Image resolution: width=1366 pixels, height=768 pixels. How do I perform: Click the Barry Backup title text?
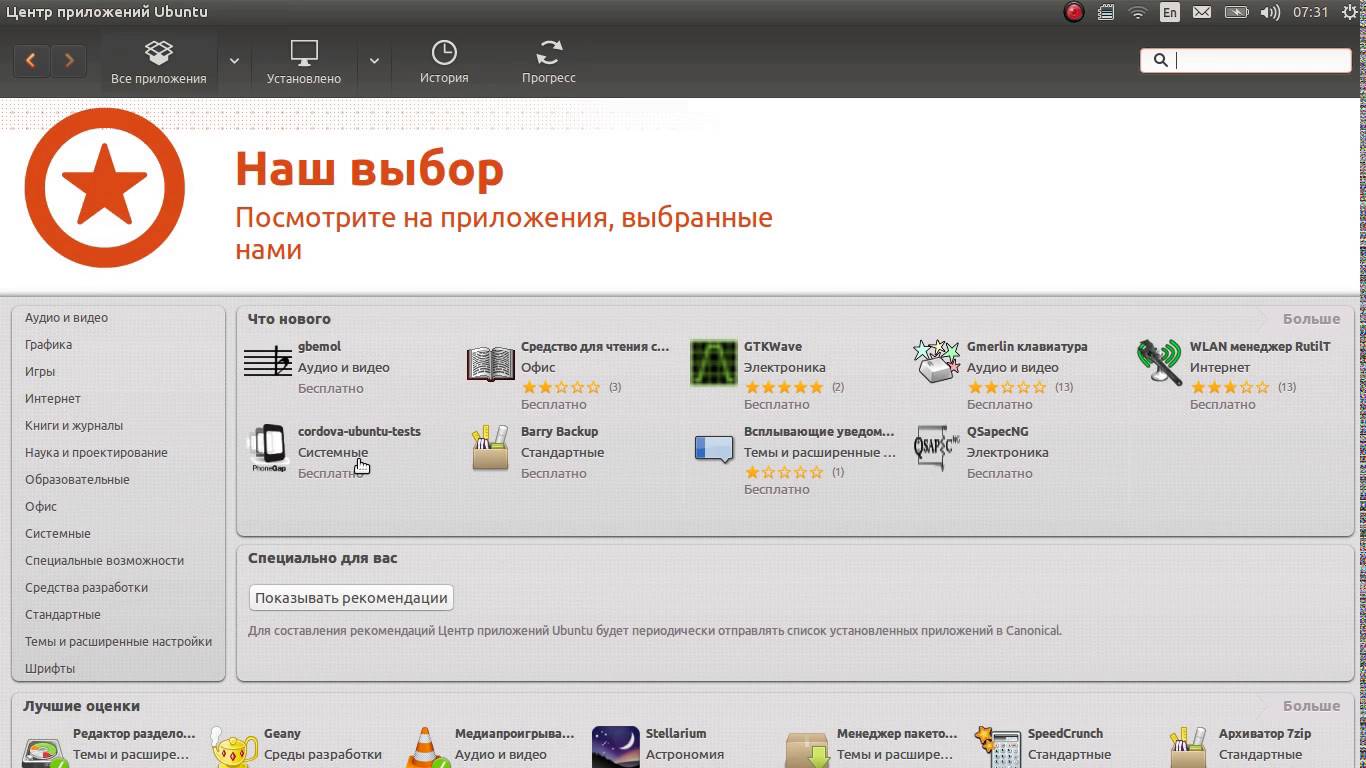click(x=560, y=432)
